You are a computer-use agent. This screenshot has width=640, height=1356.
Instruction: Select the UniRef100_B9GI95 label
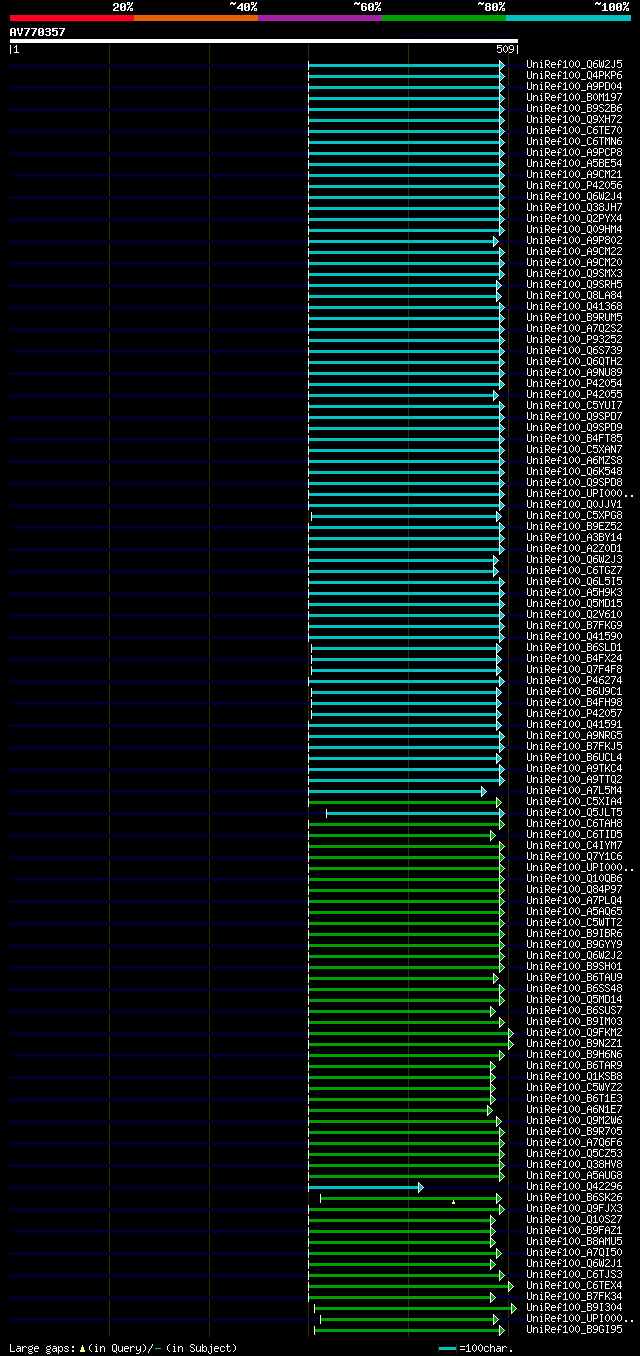pyautogui.click(x=574, y=1330)
